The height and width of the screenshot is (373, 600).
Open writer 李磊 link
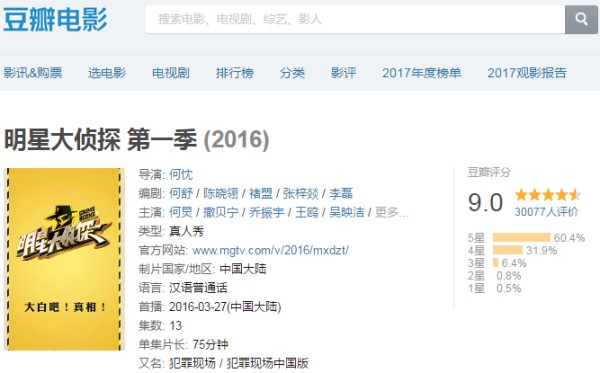coord(341,194)
